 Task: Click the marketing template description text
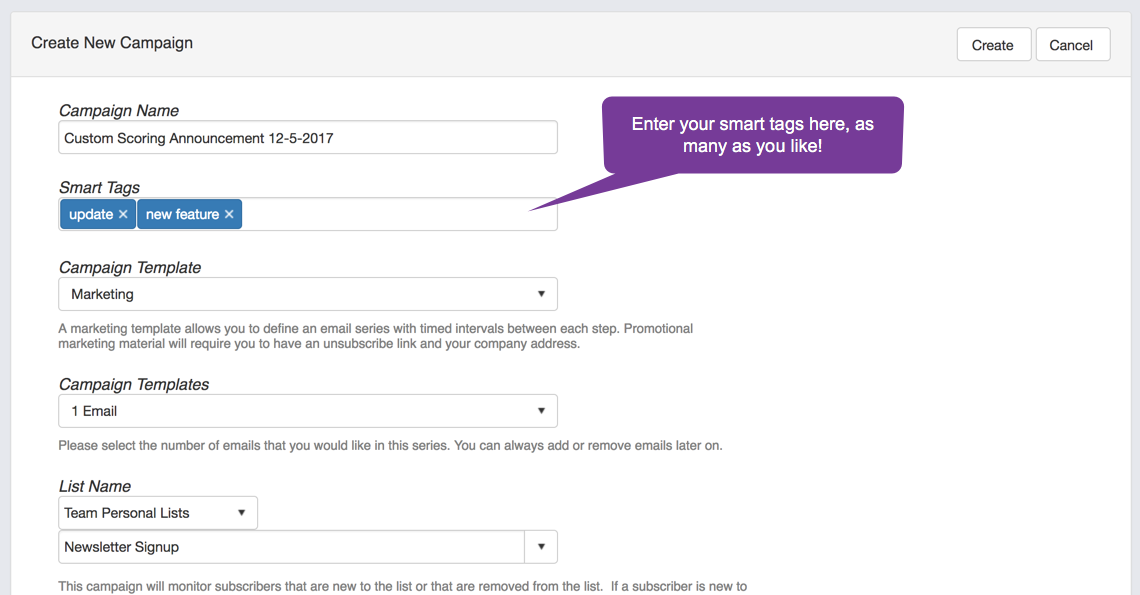tap(375, 336)
